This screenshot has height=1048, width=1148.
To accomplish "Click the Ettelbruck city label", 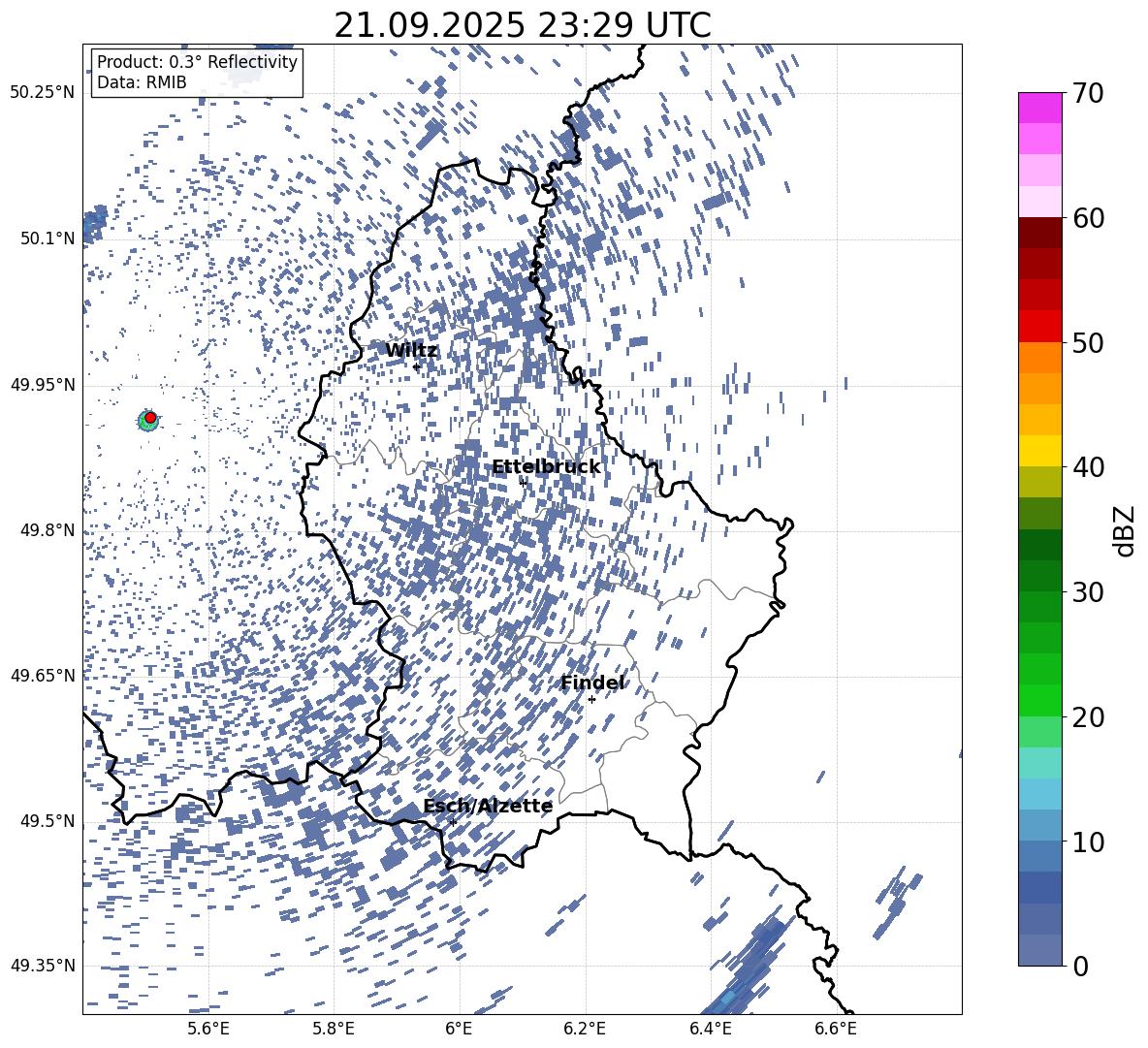I will pos(546,467).
